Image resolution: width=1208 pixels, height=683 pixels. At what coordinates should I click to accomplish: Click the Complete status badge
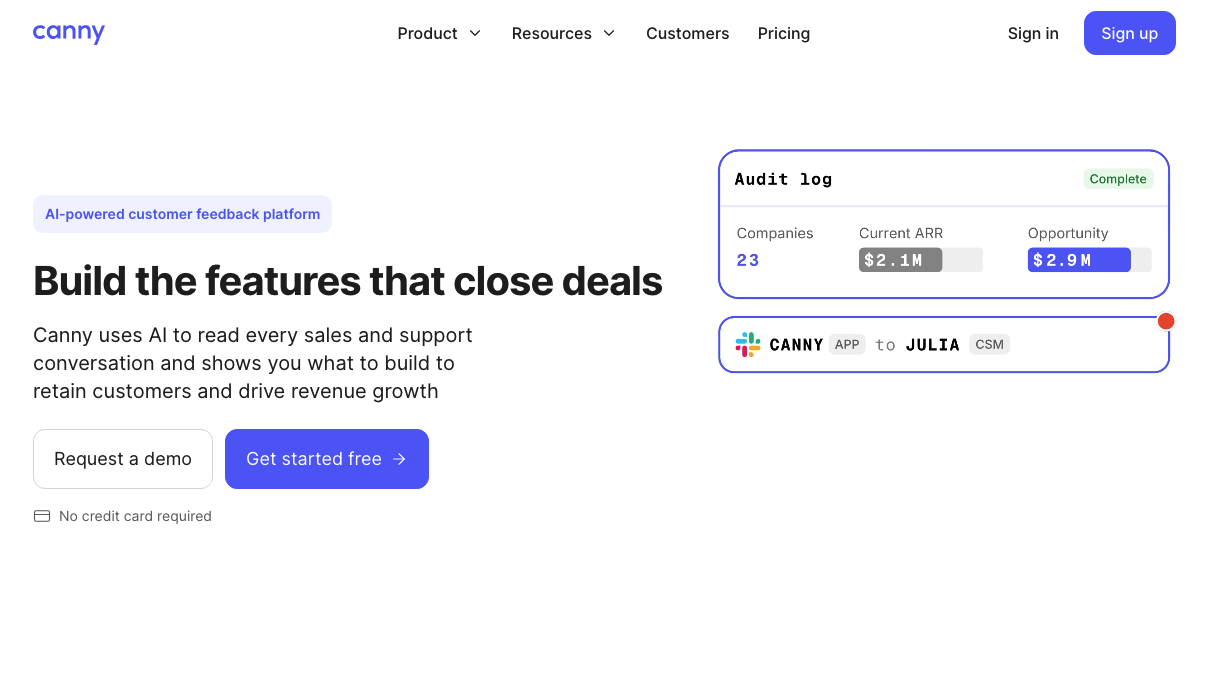pos(1118,179)
